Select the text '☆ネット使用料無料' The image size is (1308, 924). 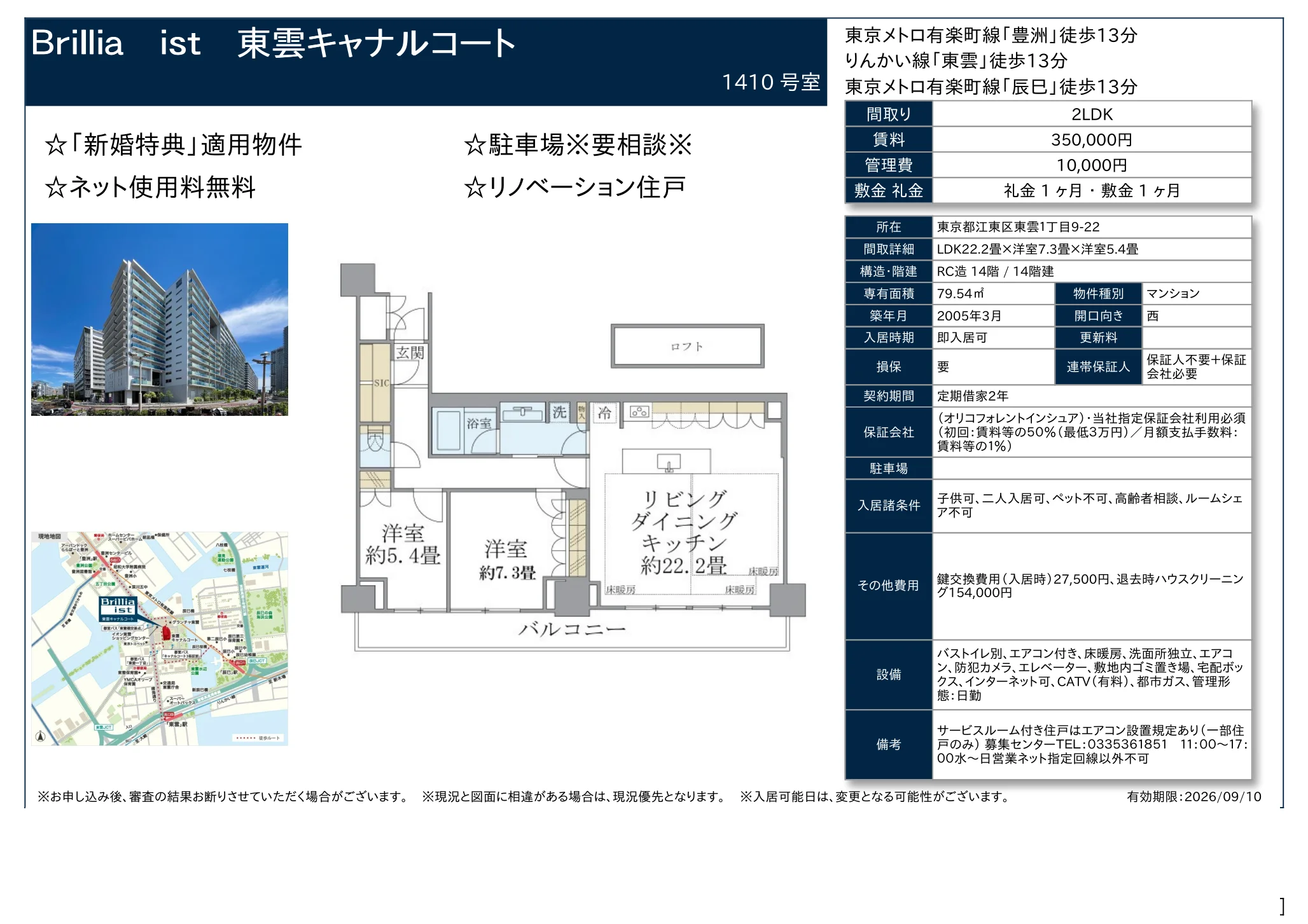pyautogui.click(x=150, y=187)
